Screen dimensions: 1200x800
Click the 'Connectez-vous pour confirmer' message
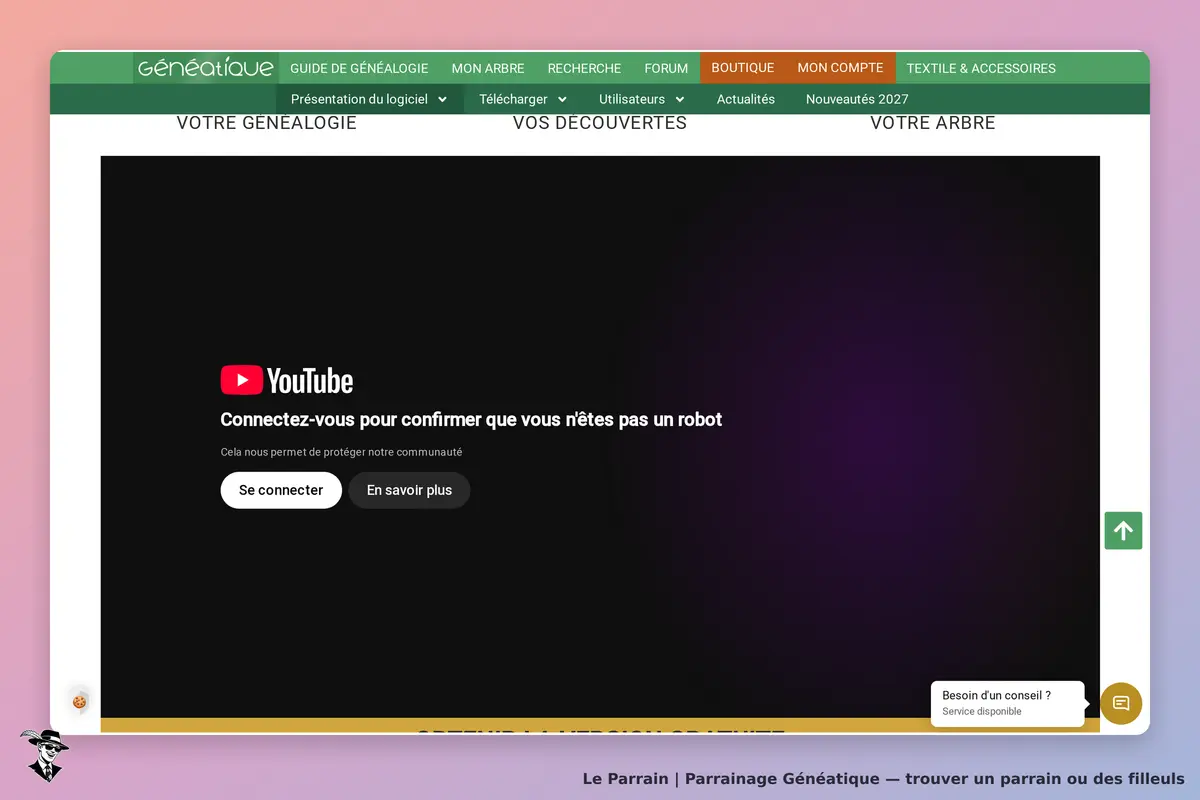[471, 420]
